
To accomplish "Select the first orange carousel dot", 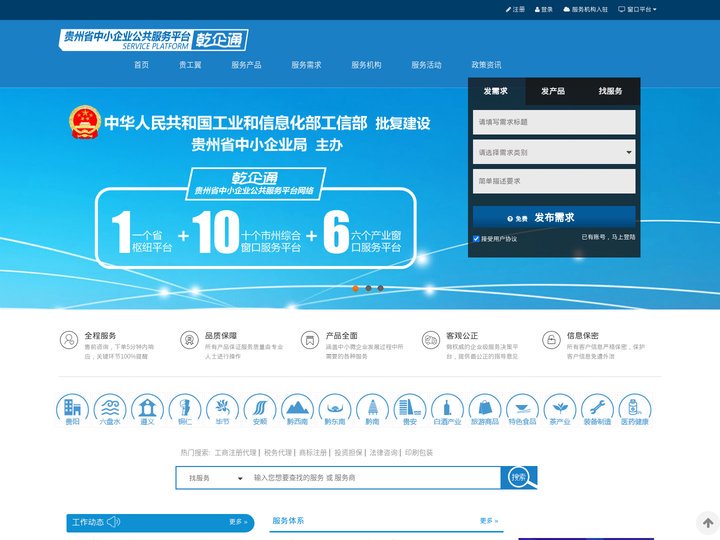I will tap(355, 288).
